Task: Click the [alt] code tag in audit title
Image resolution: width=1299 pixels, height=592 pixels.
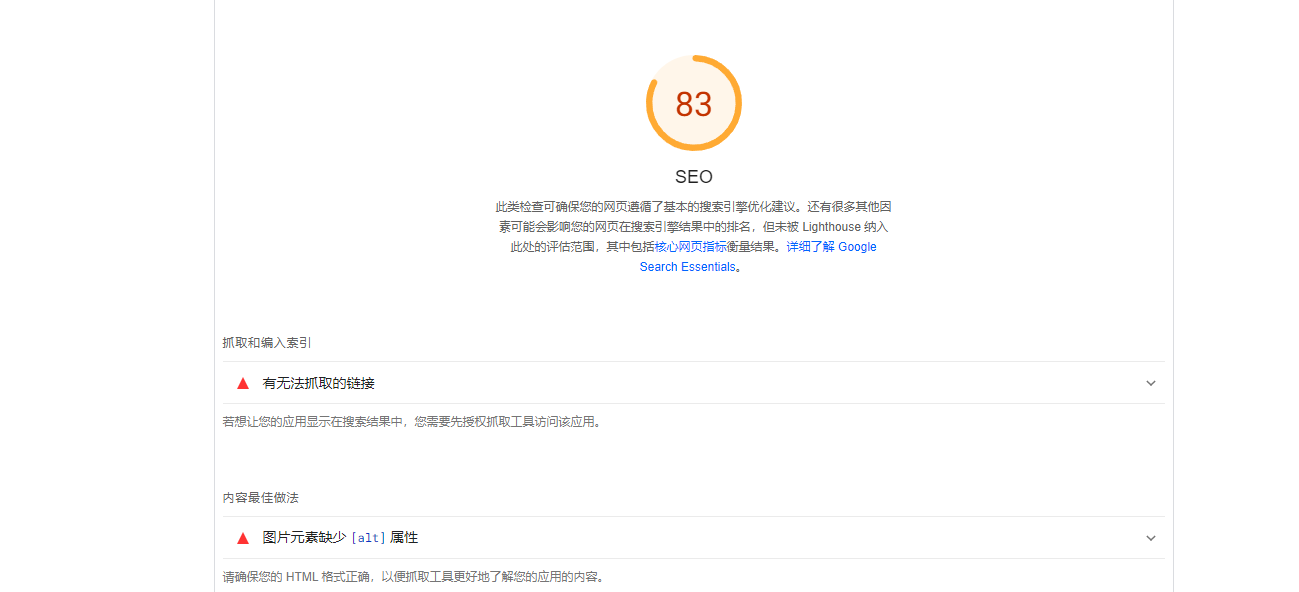Action: [x=368, y=538]
